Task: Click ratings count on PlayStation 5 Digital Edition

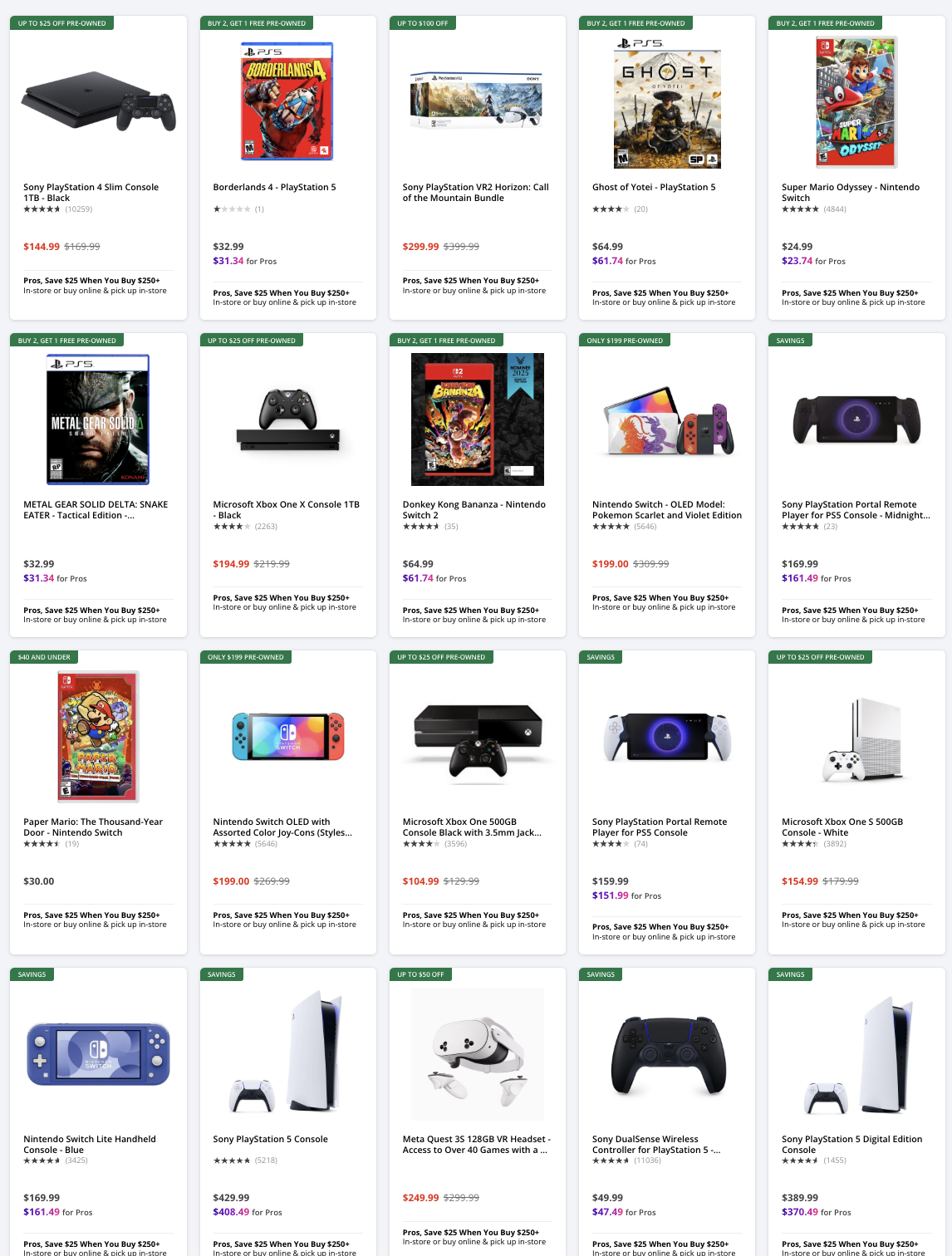Action: [835, 1160]
